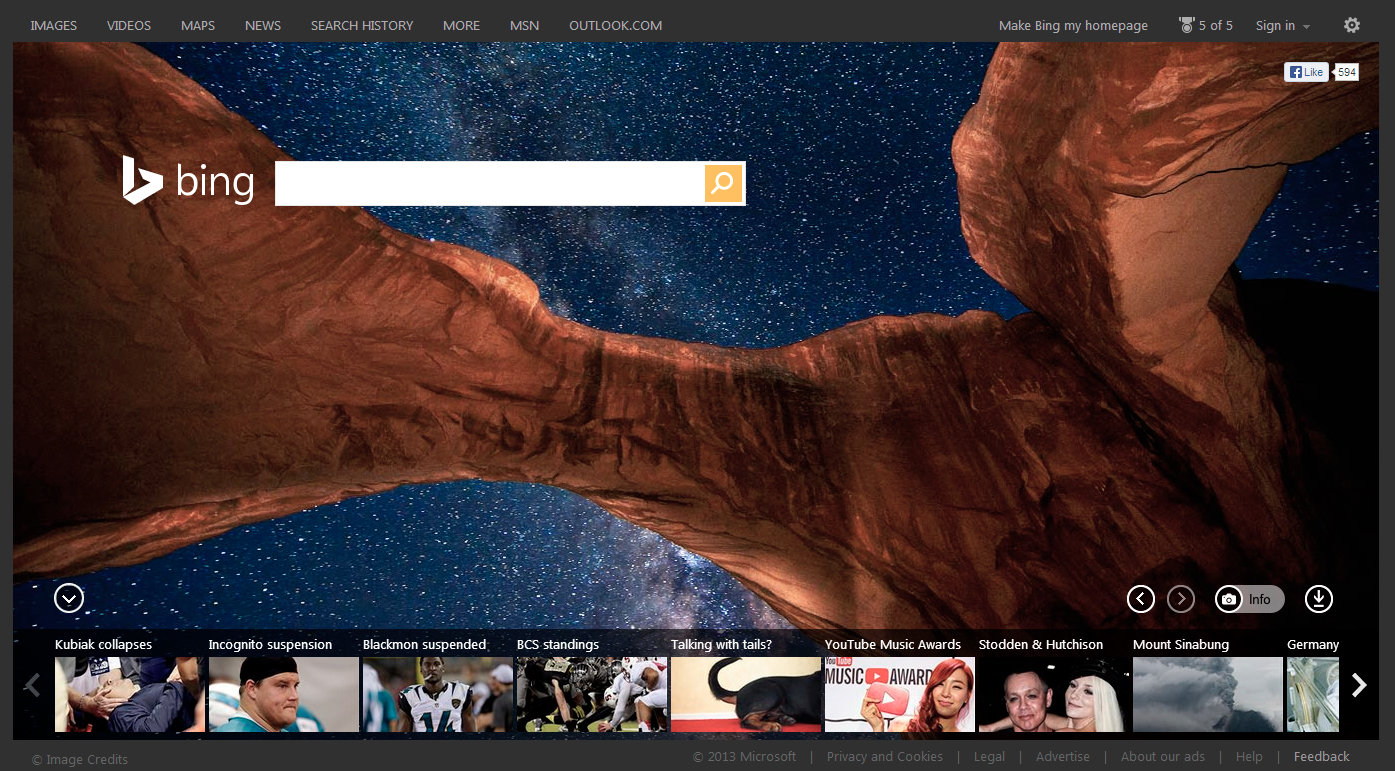Open YouTube Music Awards story thumbnail
This screenshot has width=1395, height=771.
coord(900,694)
